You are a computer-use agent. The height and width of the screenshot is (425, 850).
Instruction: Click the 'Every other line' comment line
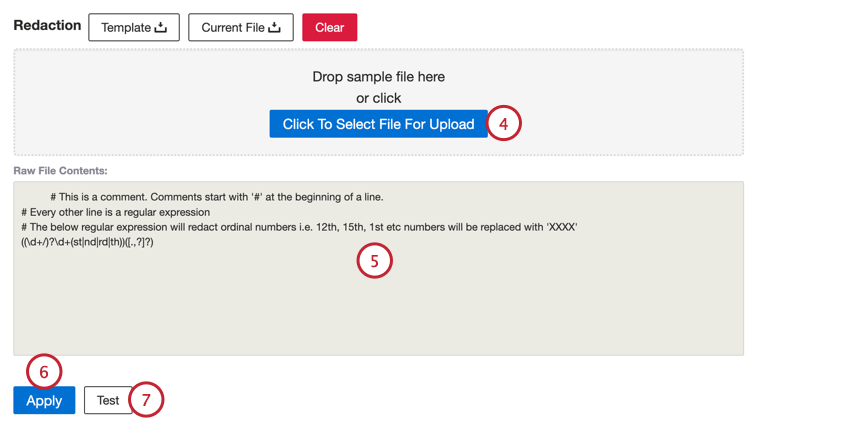pos(115,212)
